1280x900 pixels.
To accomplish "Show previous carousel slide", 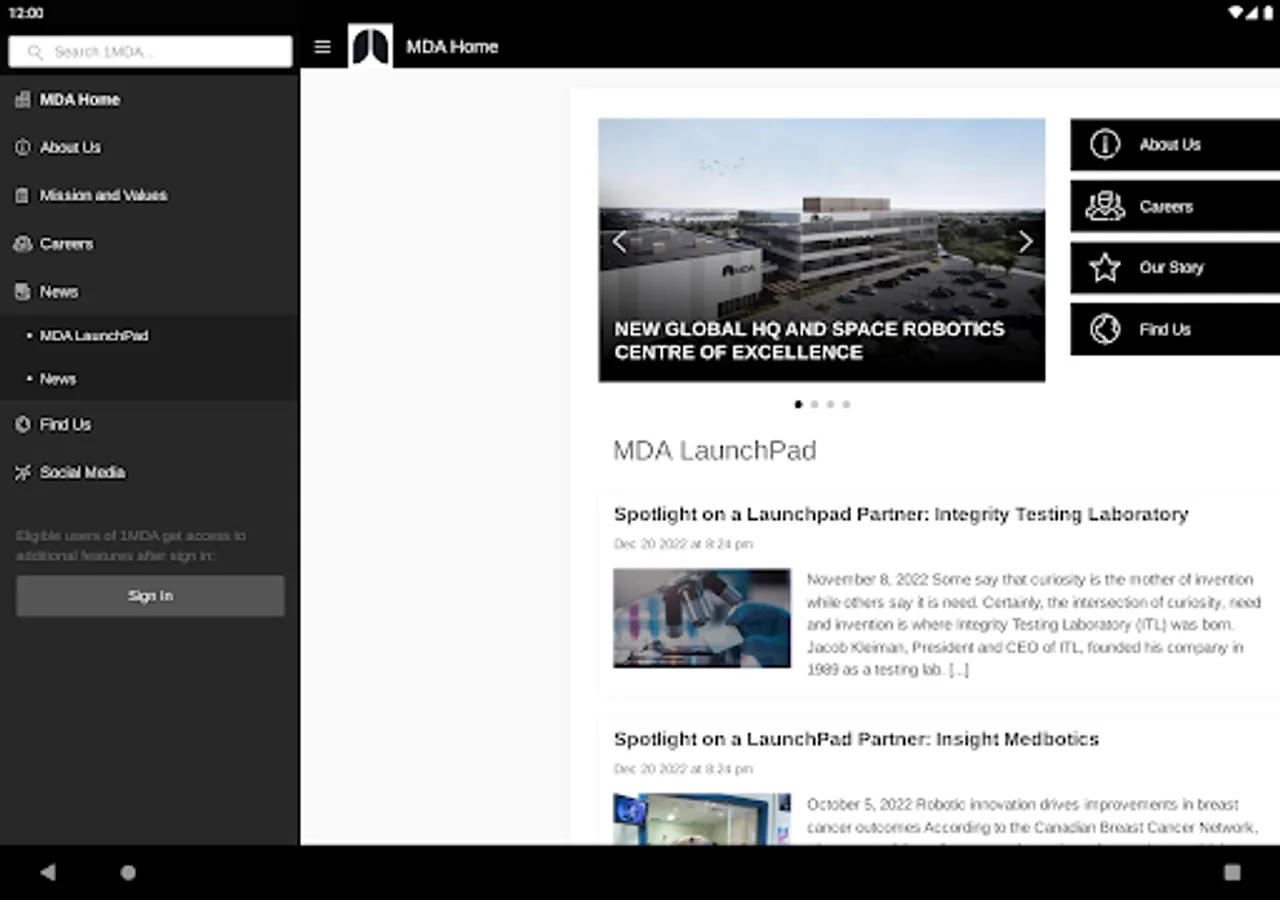I will click(619, 241).
